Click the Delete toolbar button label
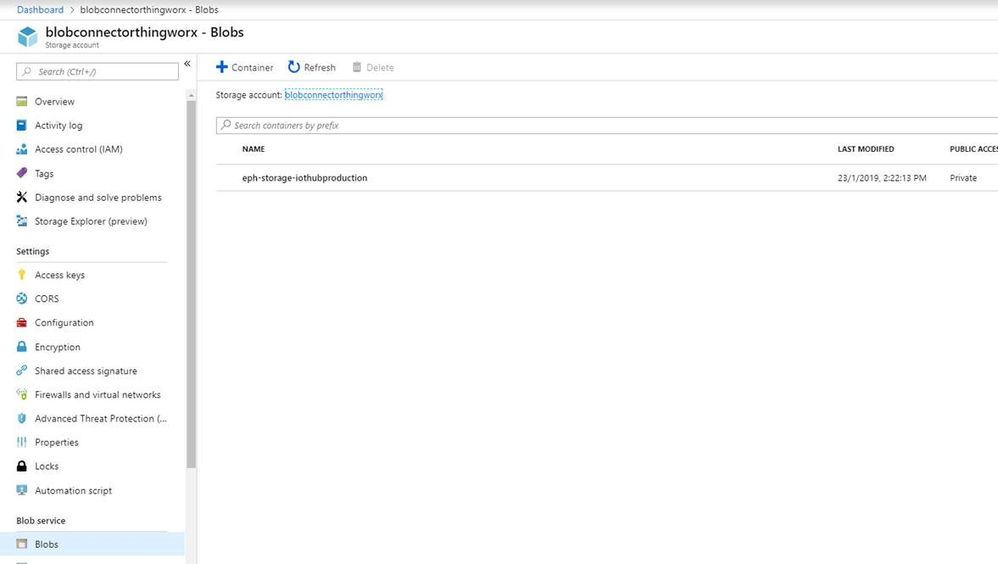998x564 pixels. [380, 67]
